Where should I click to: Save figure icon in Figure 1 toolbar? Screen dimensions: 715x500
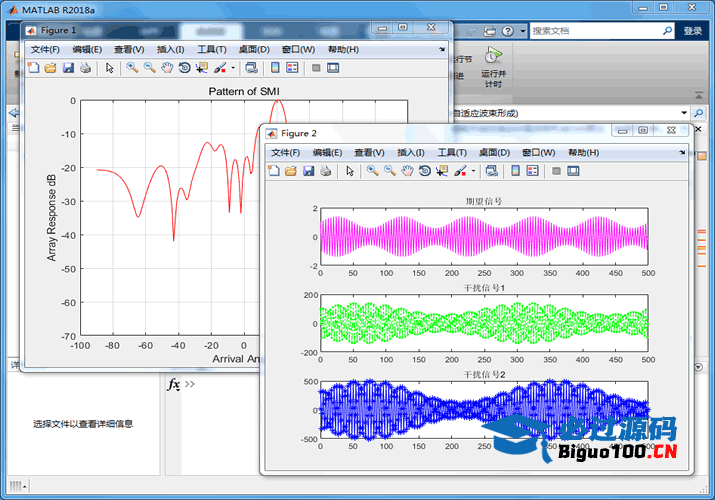68,68
